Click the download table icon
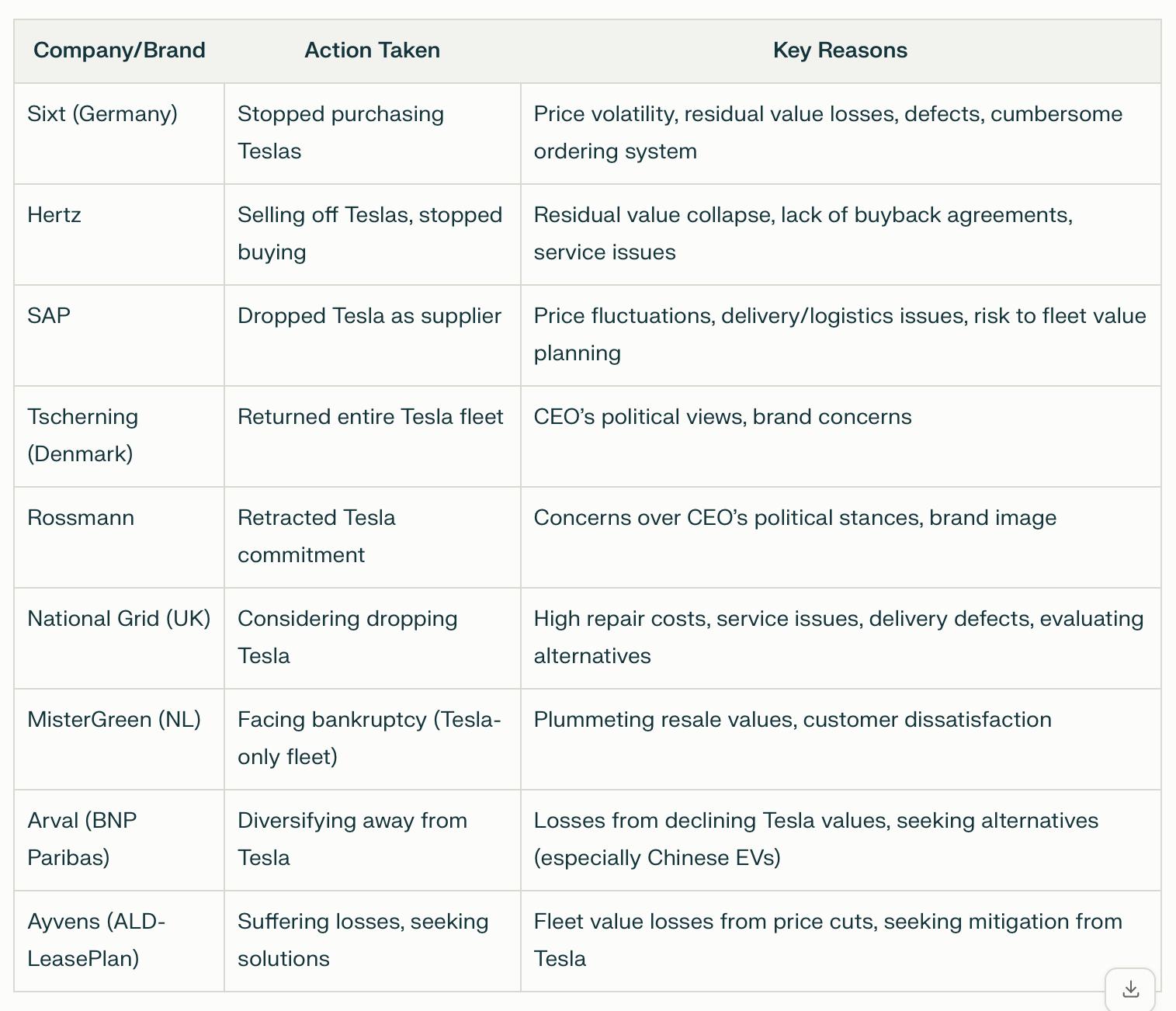 (1130, 989)
